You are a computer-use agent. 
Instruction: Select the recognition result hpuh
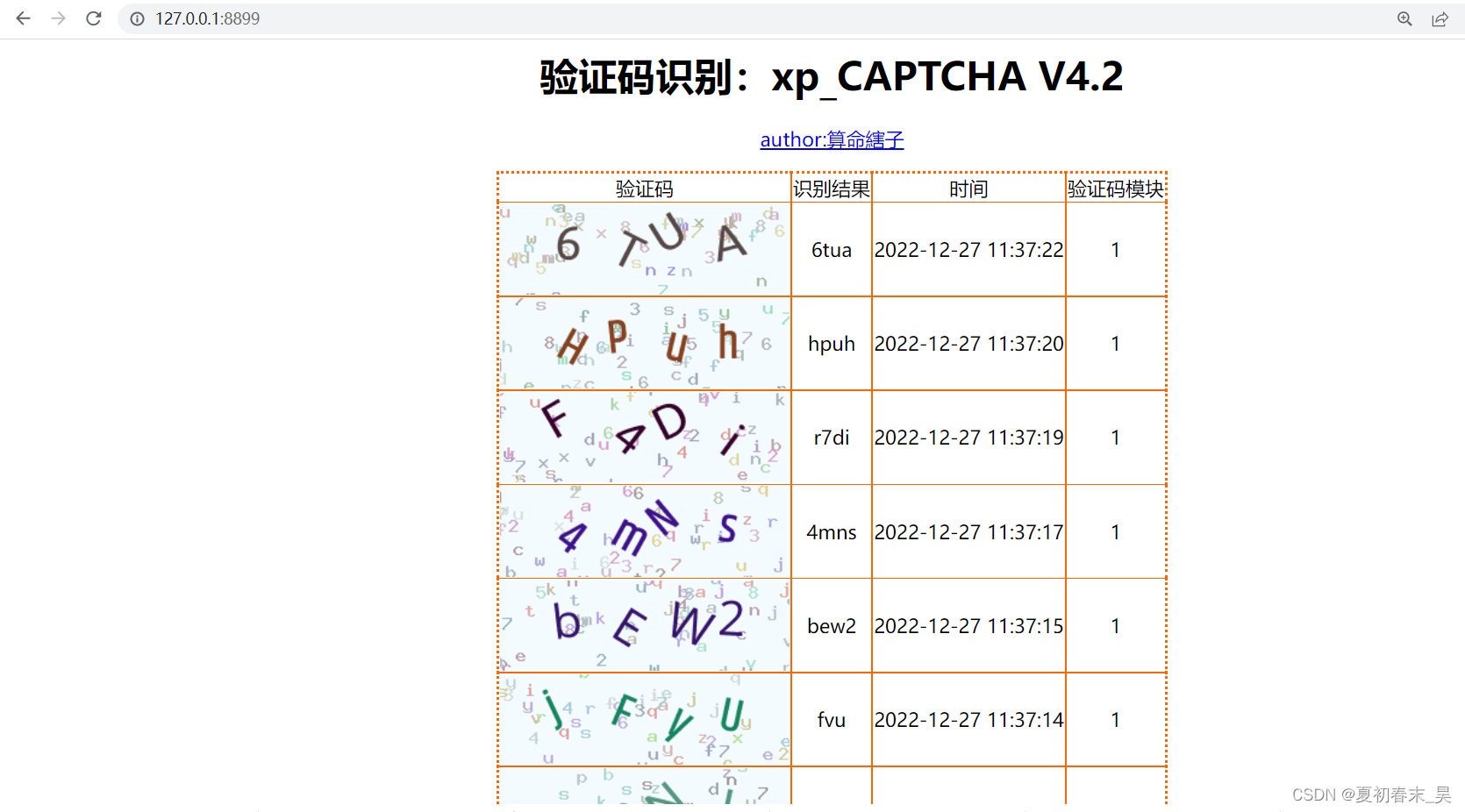pyautogui.click(x=832, y=344)
